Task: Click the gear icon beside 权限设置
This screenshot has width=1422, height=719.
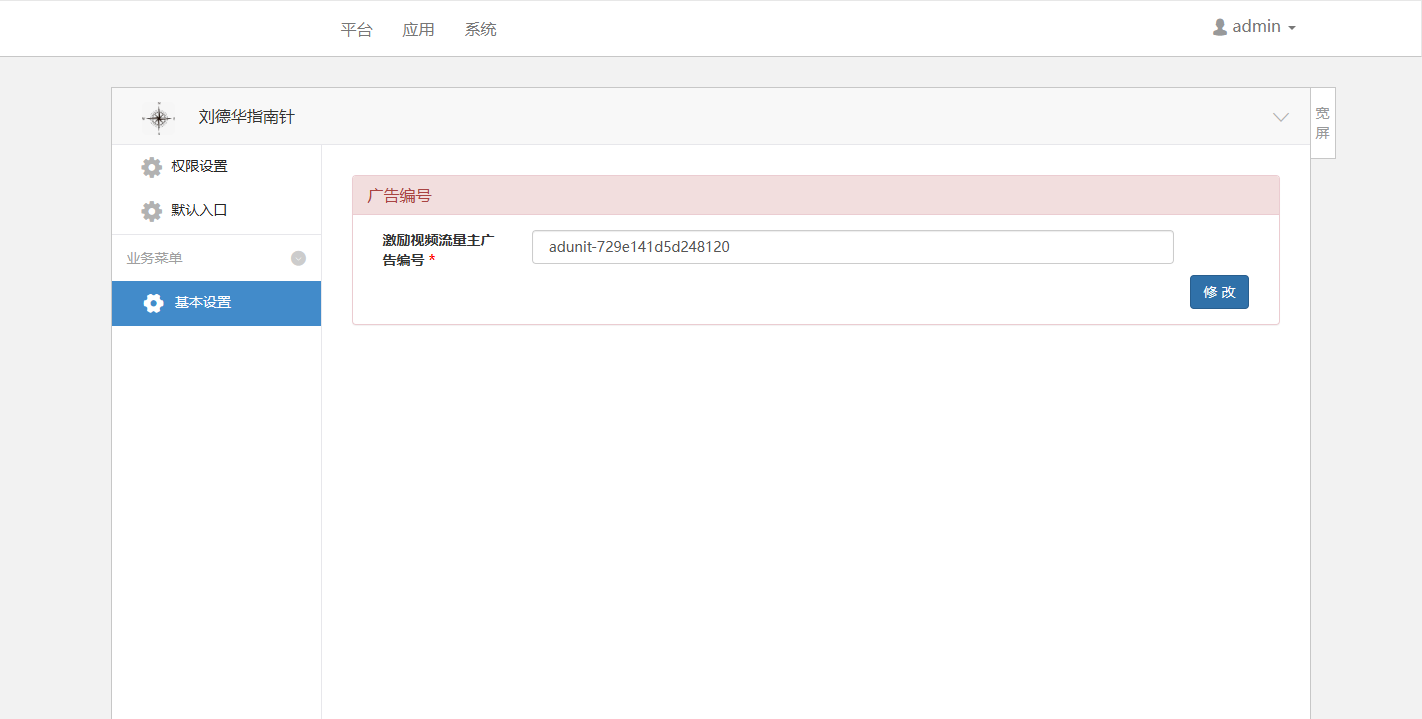Action: click(x=151, y=167)
